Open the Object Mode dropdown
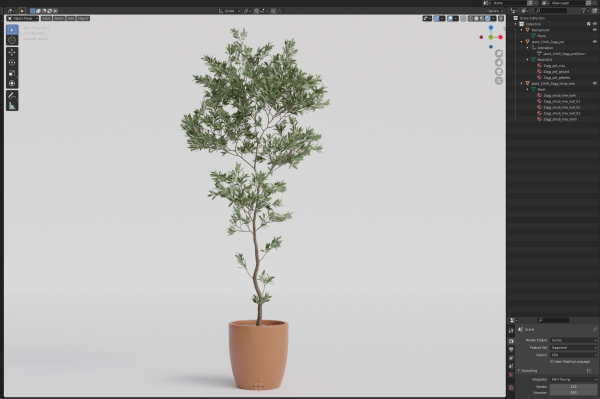The image size is (600, 399). (x=23, y=18)
